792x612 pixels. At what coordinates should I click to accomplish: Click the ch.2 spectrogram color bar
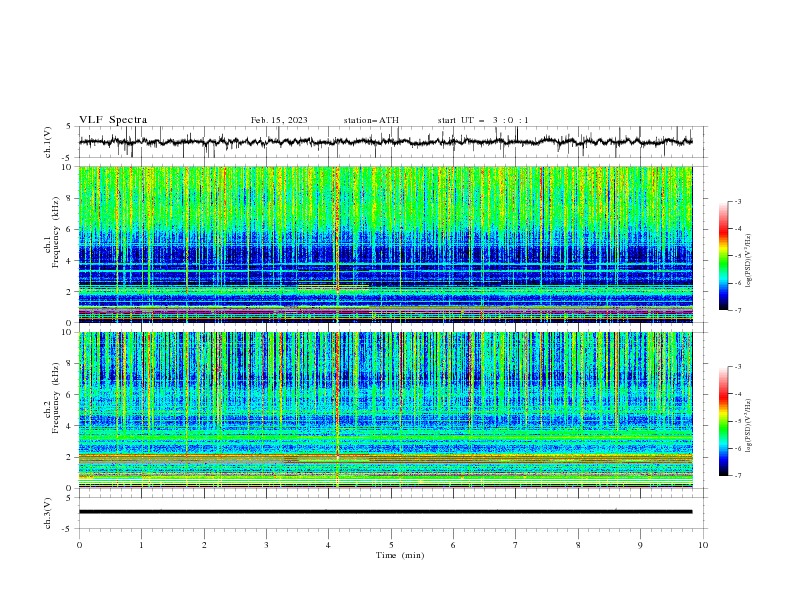pos(724,421)
